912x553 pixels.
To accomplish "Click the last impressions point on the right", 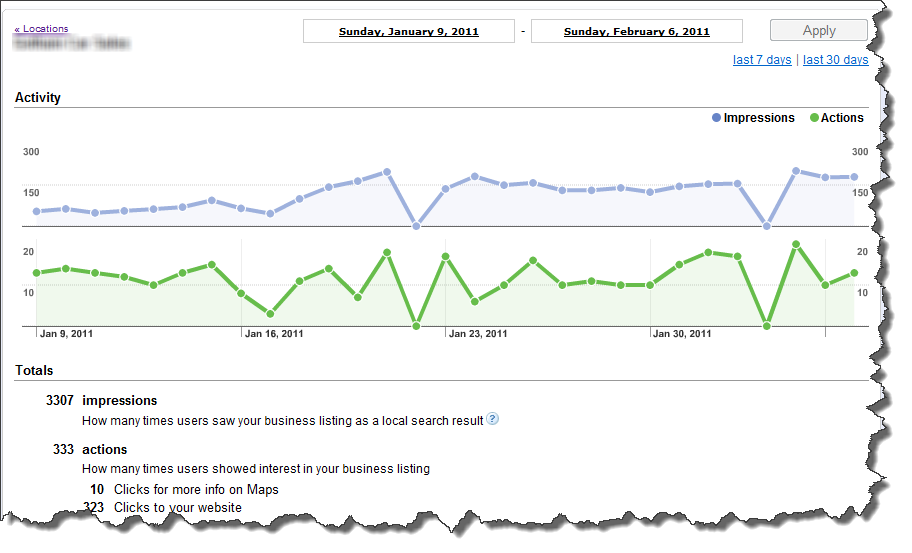I will [854, 177].
